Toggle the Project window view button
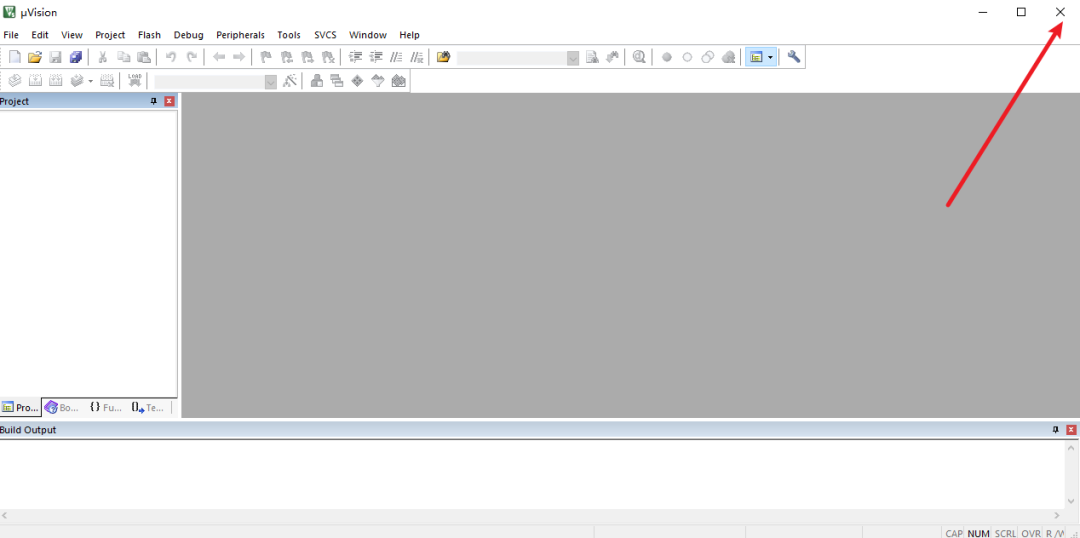 pyautogui.click(x=756, y=57)
